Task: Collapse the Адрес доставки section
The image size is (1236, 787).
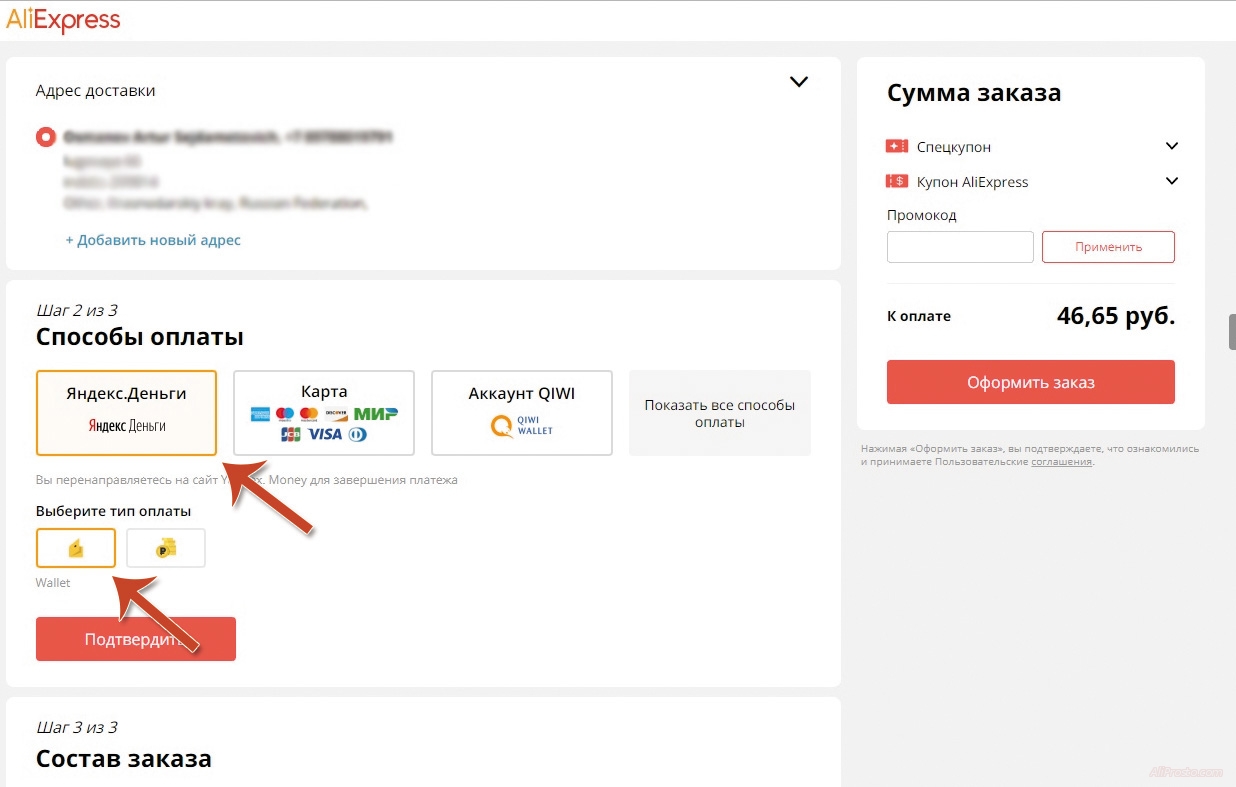Action: tap(798, 82)
